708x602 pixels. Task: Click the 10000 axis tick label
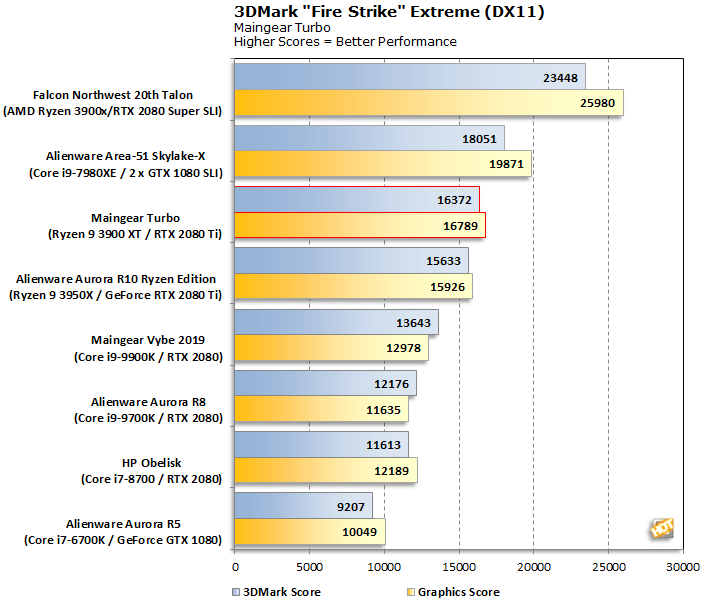384,567
